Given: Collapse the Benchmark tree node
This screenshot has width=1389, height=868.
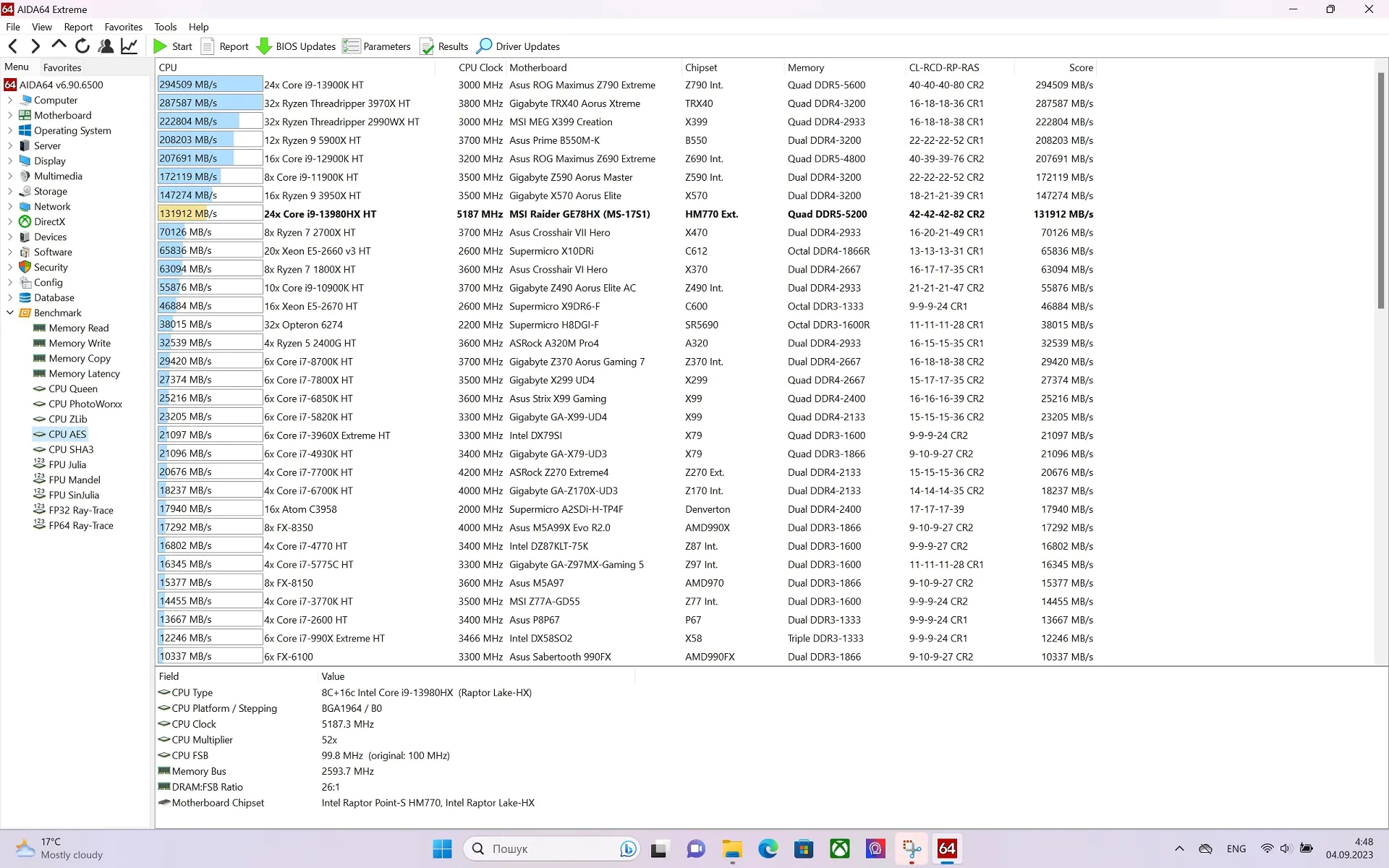Looking at the screenshot, I should coord(10,313).
